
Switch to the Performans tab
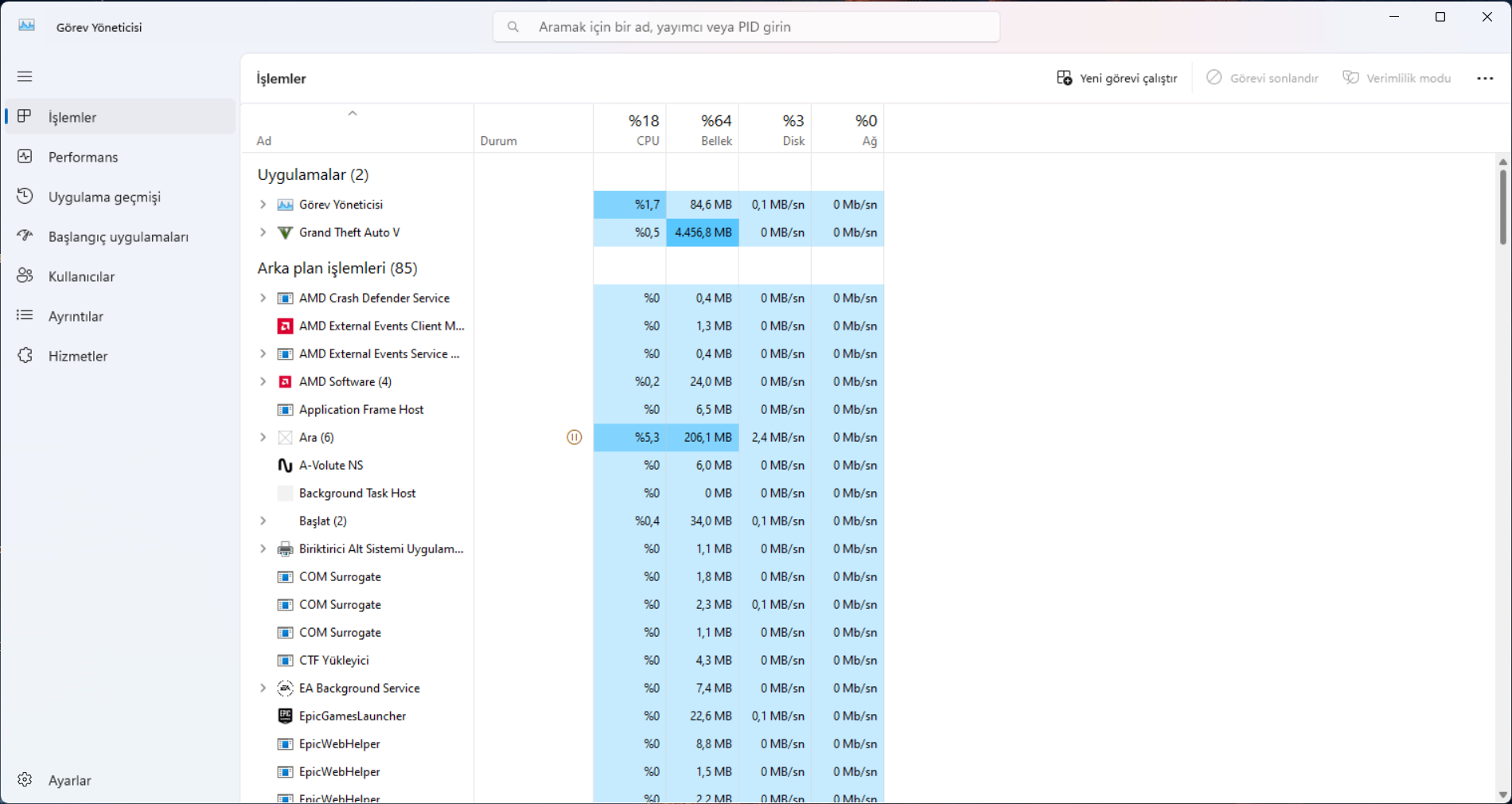click(x=120, y=157)
